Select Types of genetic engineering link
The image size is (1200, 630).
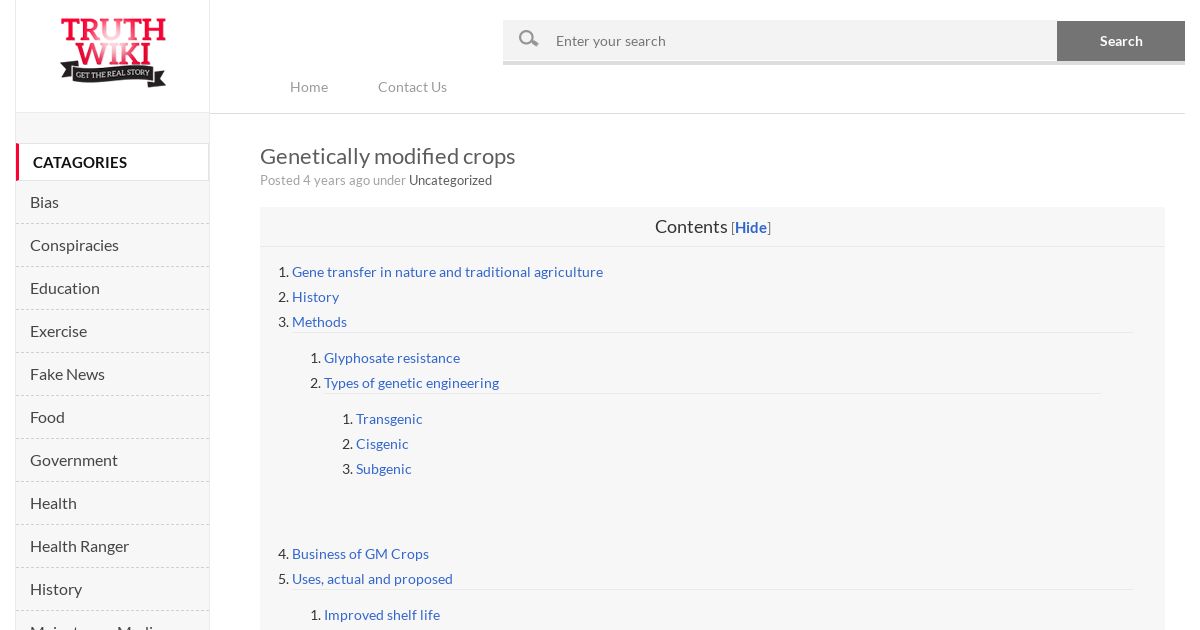coord(411,383)
